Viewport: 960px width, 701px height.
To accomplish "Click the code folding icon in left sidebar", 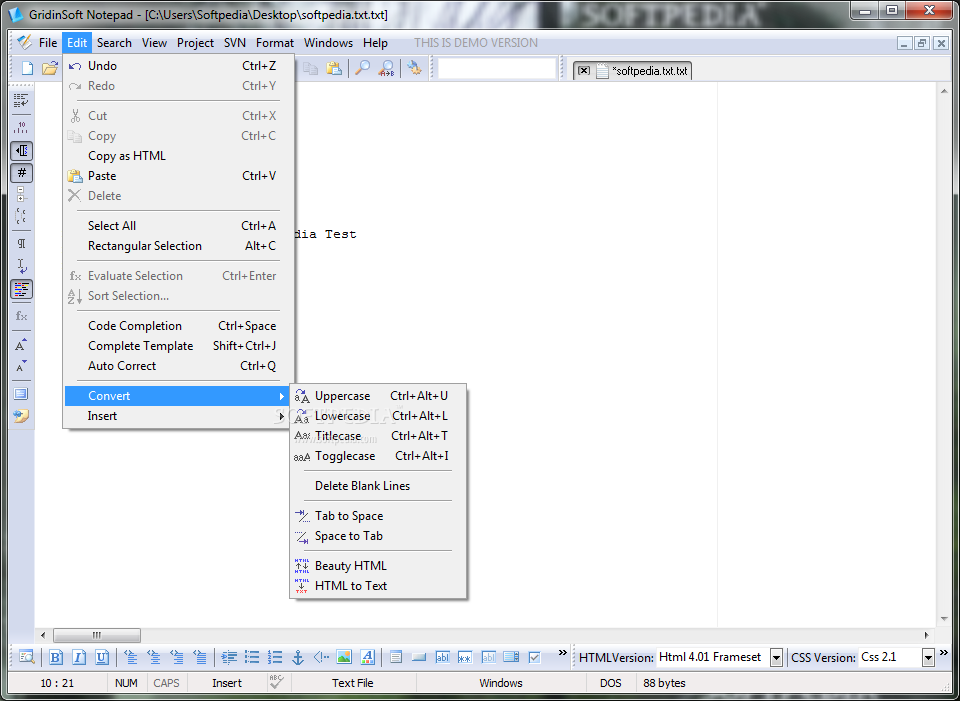I will (21, 195).
